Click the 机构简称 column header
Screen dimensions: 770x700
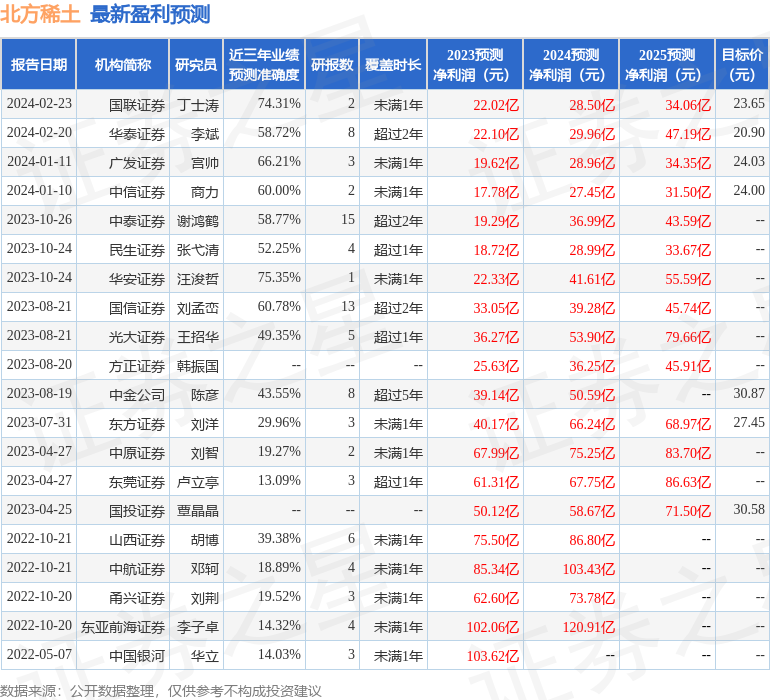click(123, 65)
